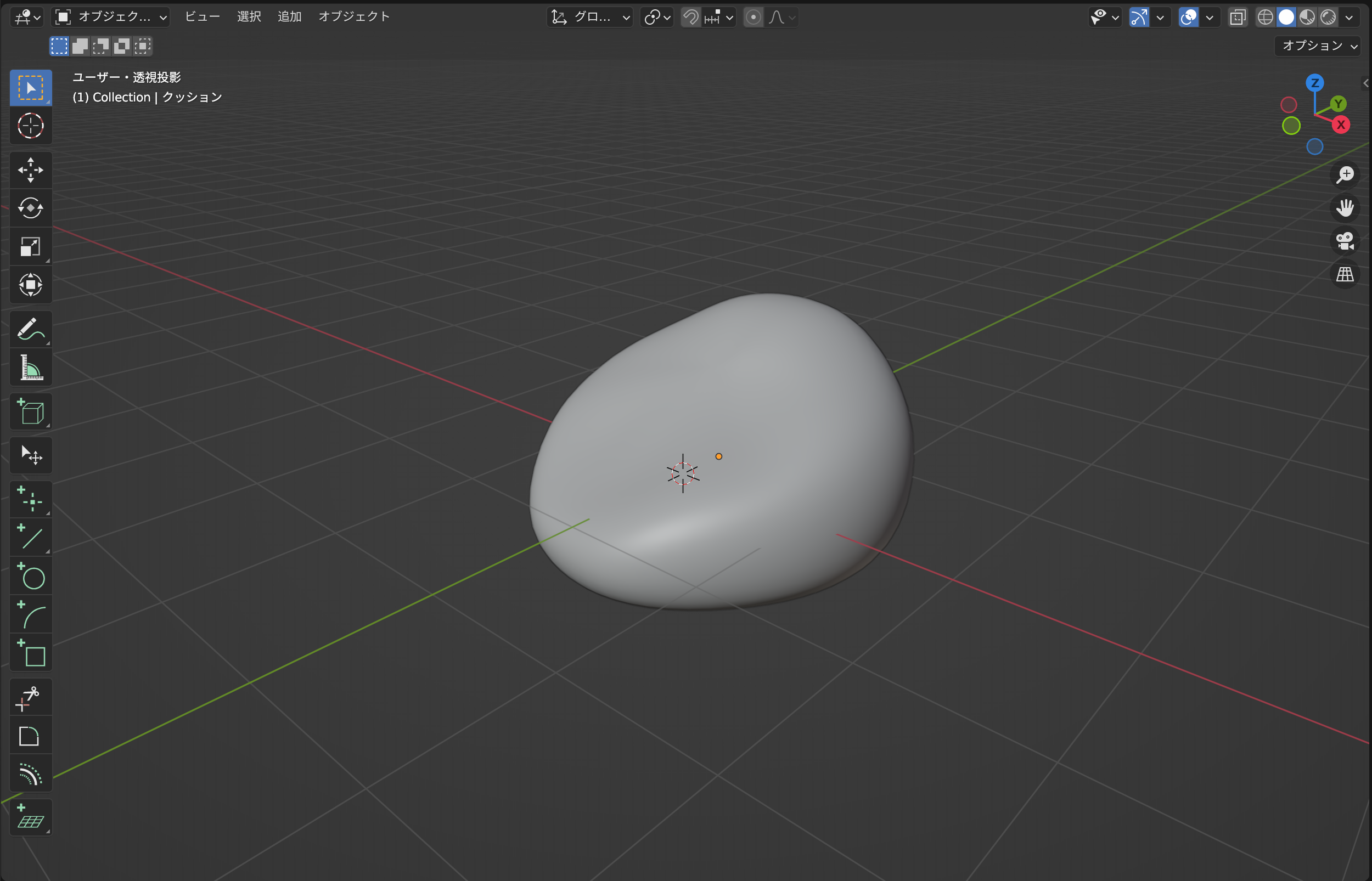Expand the sidebar with small arrow
Viewport: 1372px width, 881px height.
point(1367,83)
